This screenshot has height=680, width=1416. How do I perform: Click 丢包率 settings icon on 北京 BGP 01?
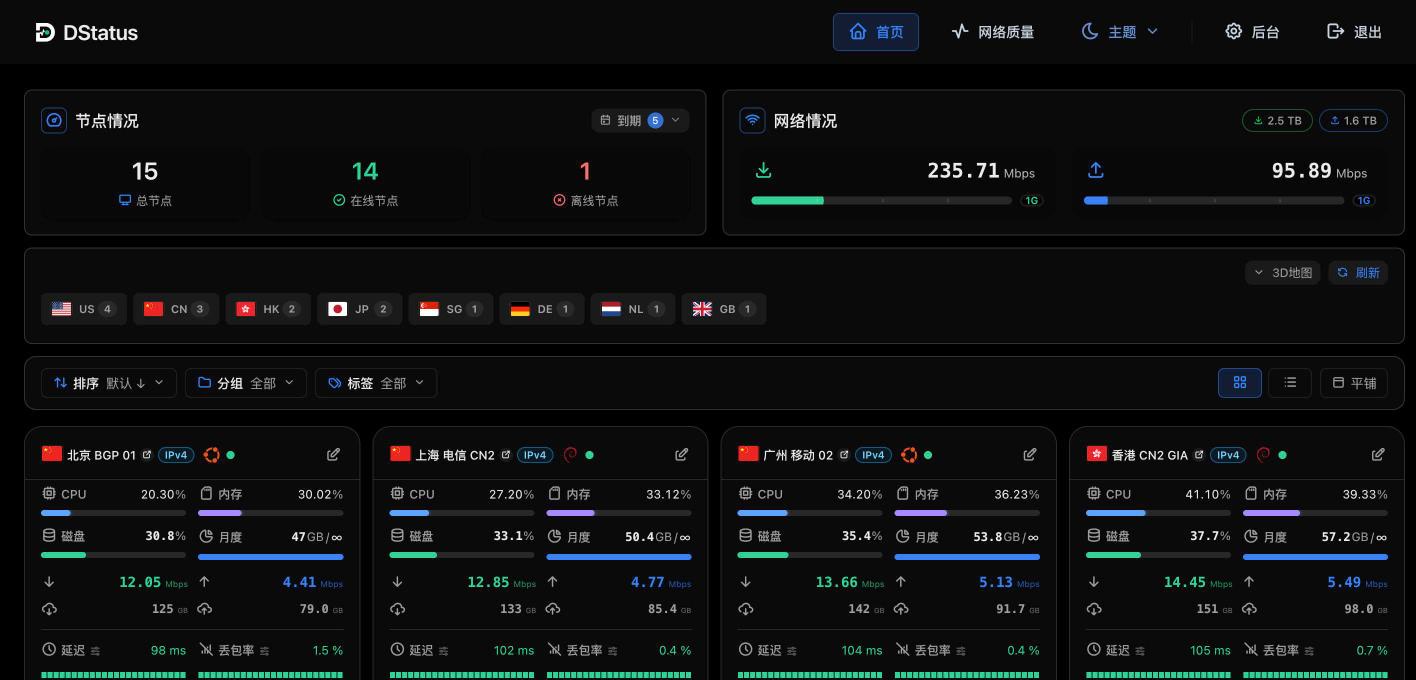[264, 651]
